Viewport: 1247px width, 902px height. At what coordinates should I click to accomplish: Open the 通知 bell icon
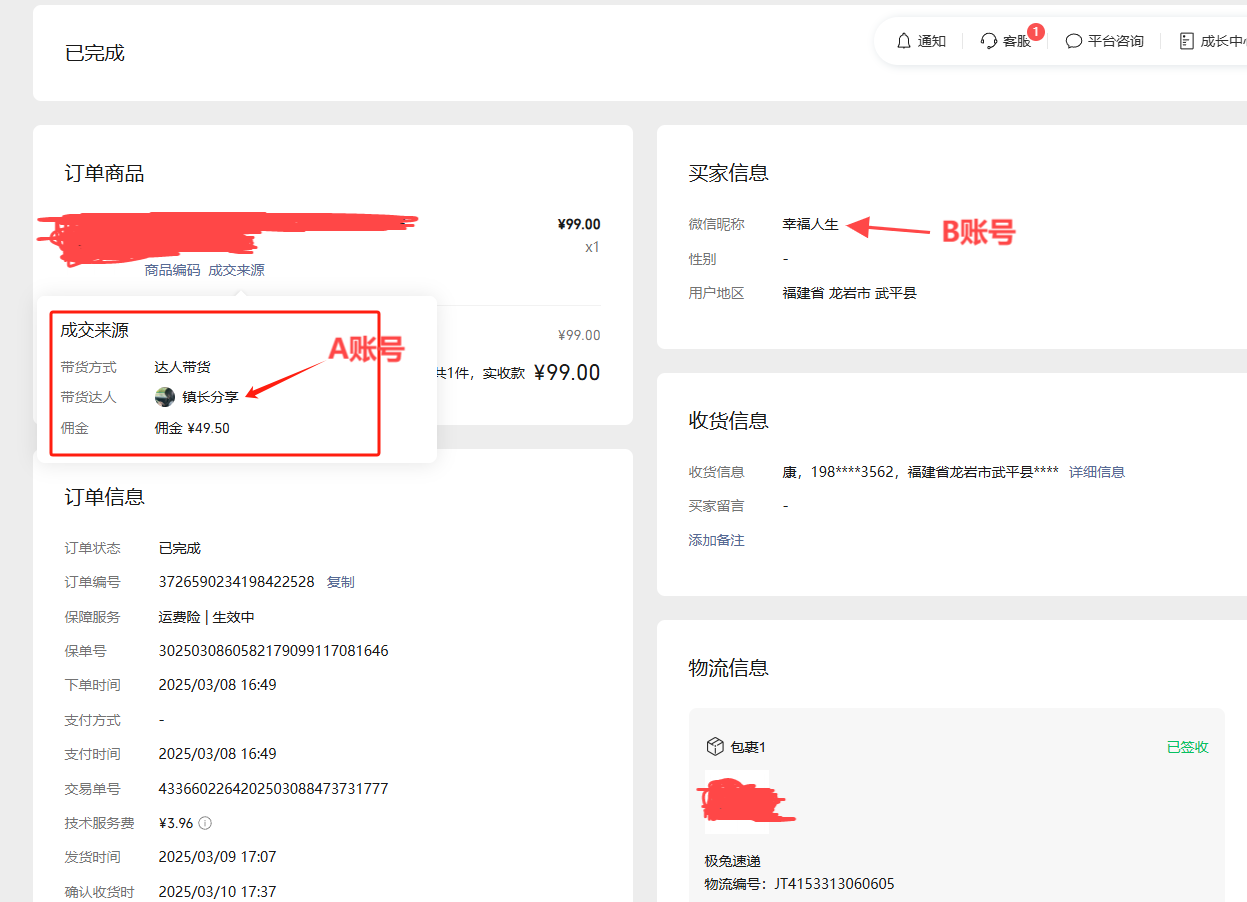[904, 41]
